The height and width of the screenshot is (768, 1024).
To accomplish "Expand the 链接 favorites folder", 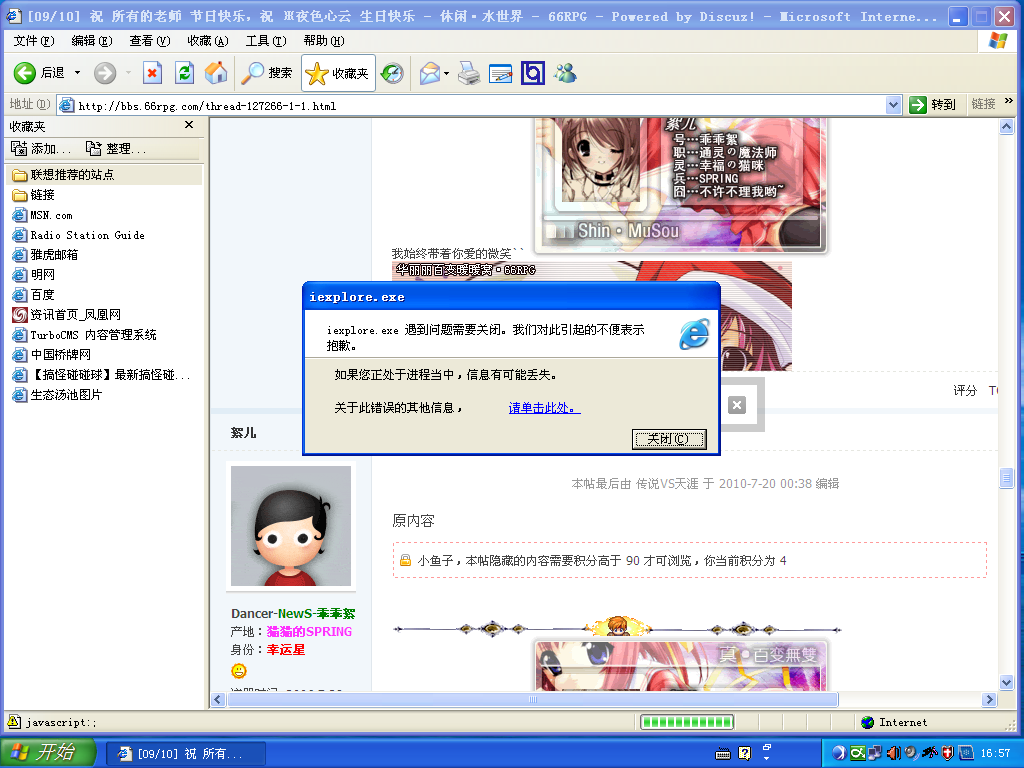I will 33,195.
